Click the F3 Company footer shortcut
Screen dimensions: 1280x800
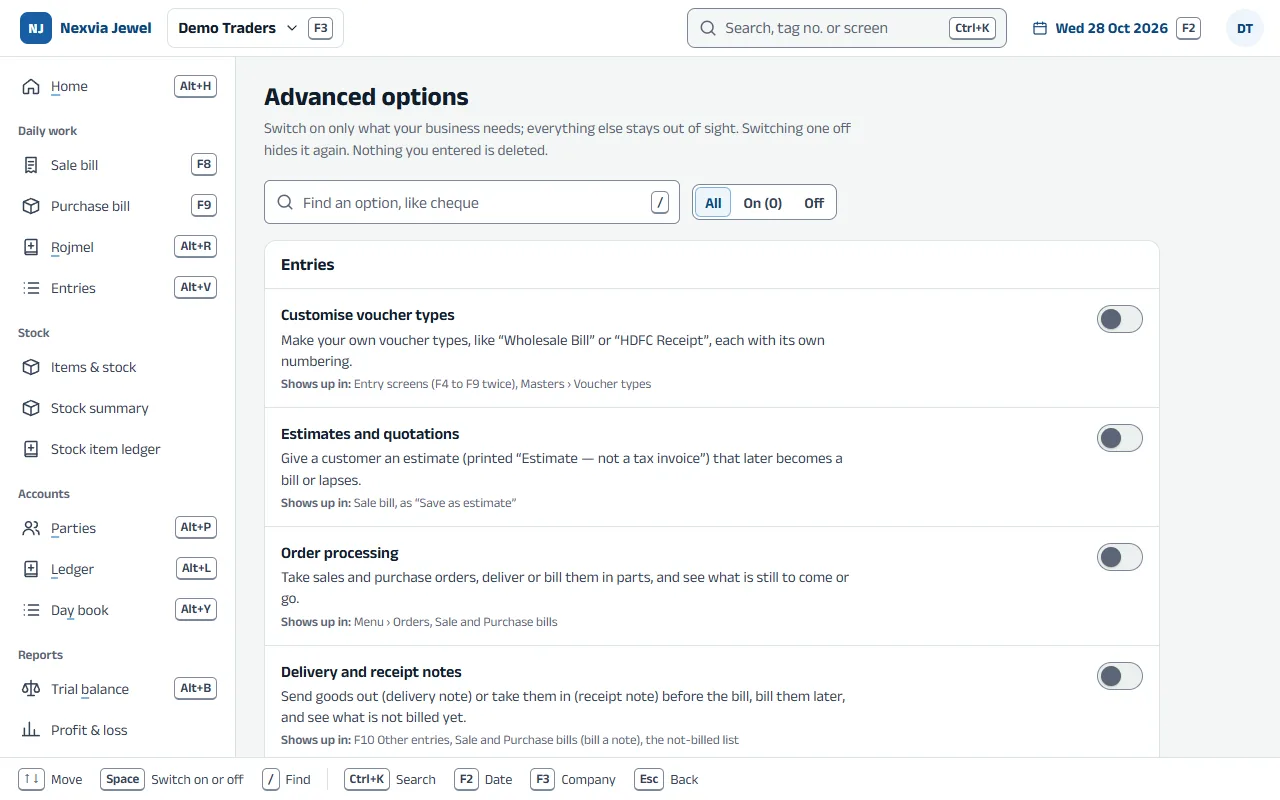click(573, 779)
